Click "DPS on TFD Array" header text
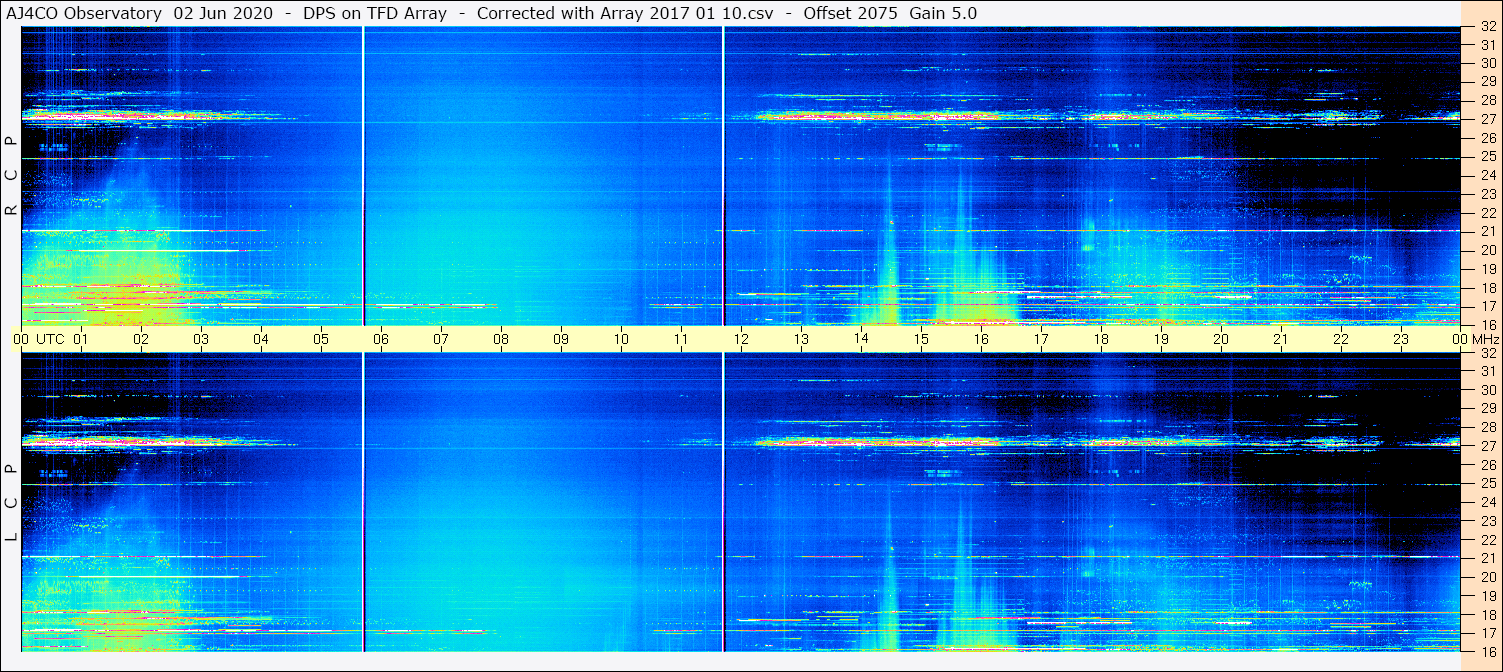 coord(374,13)
